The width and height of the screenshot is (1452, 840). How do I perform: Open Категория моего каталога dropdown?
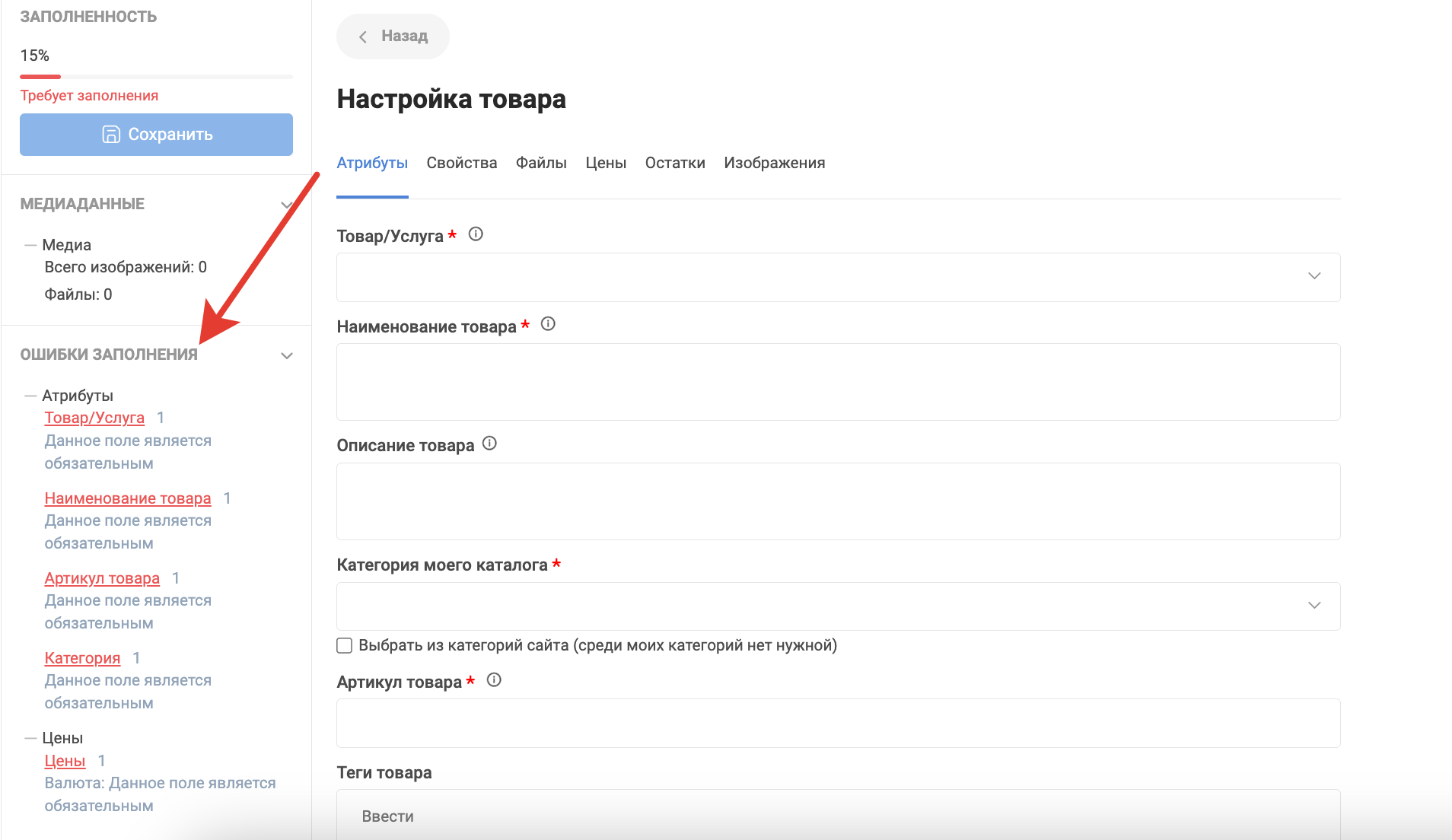tap(837, 606)
